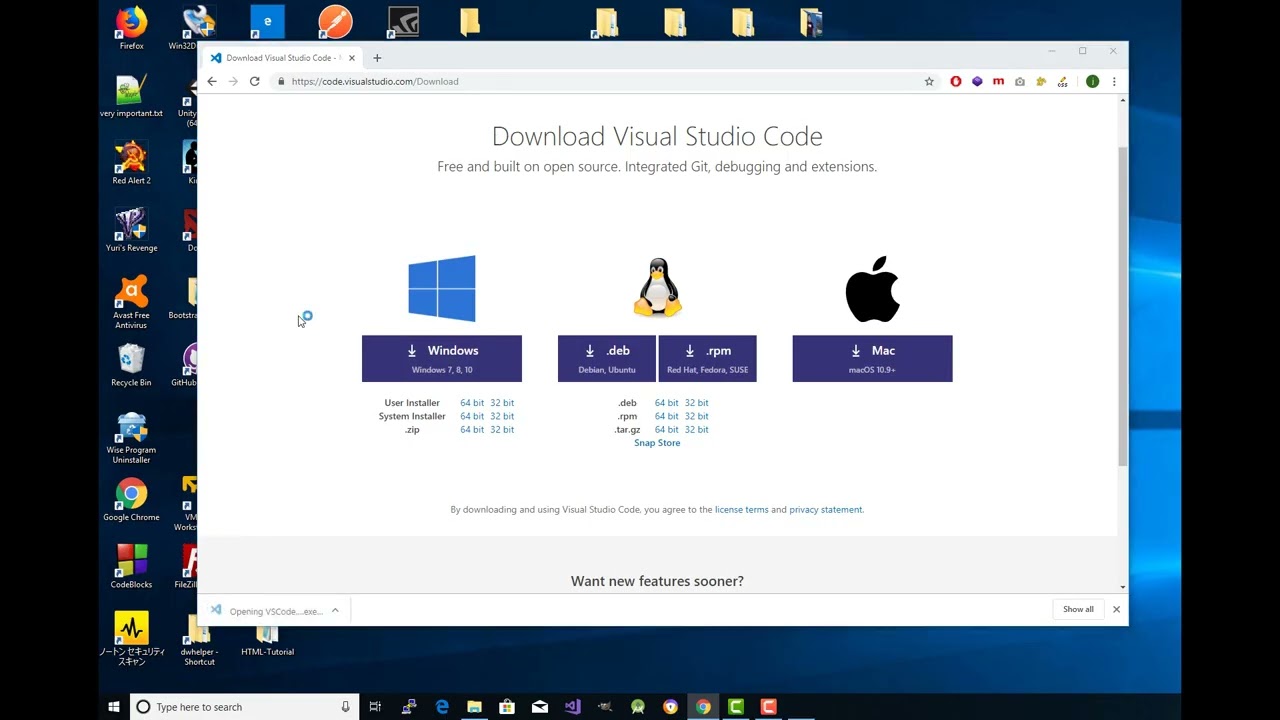
Task: Download the Windows System Installer 64 bit
Action: 472,416
